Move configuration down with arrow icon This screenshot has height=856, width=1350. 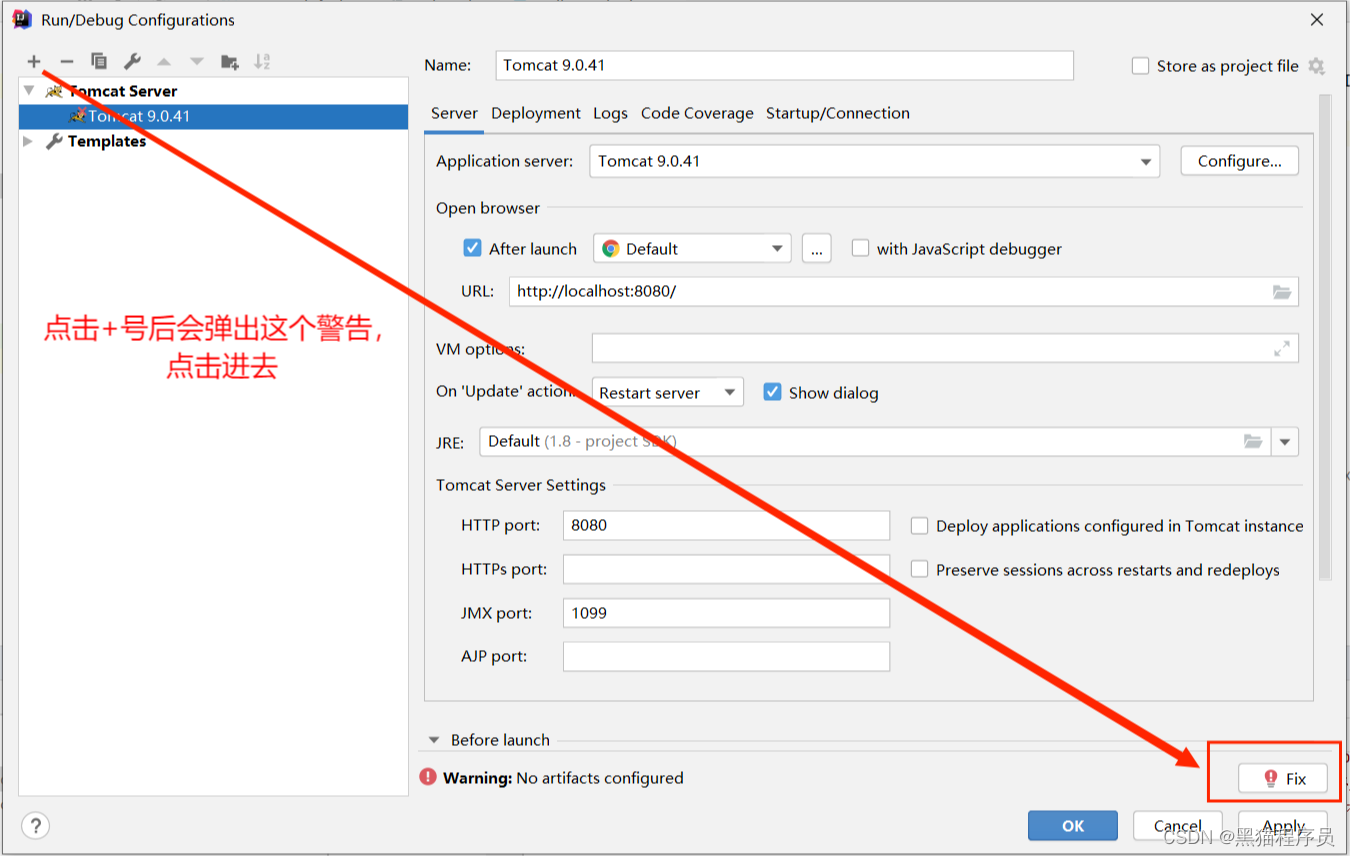[197, 62]
